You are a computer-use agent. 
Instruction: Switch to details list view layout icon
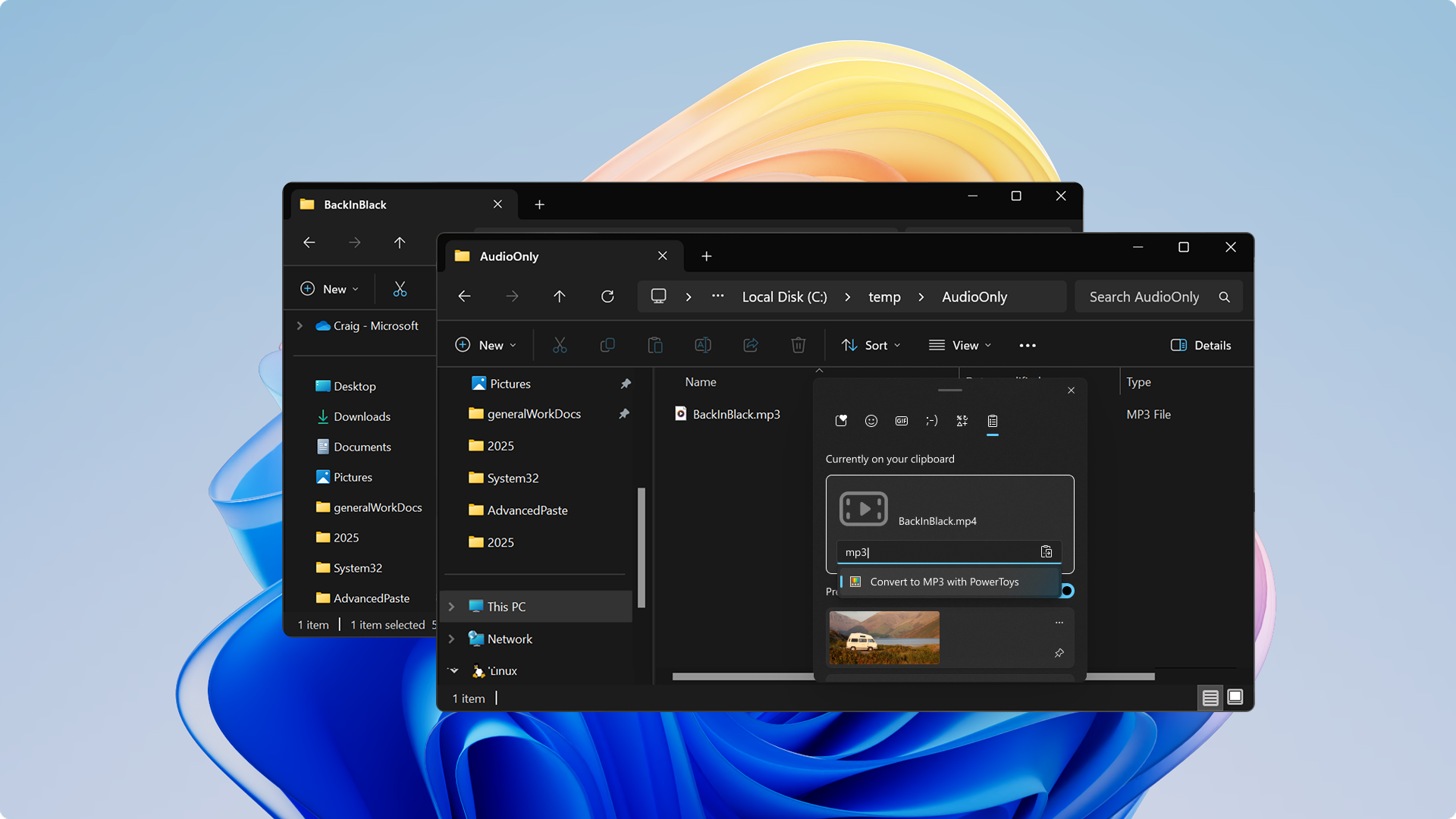(1210, 698)
